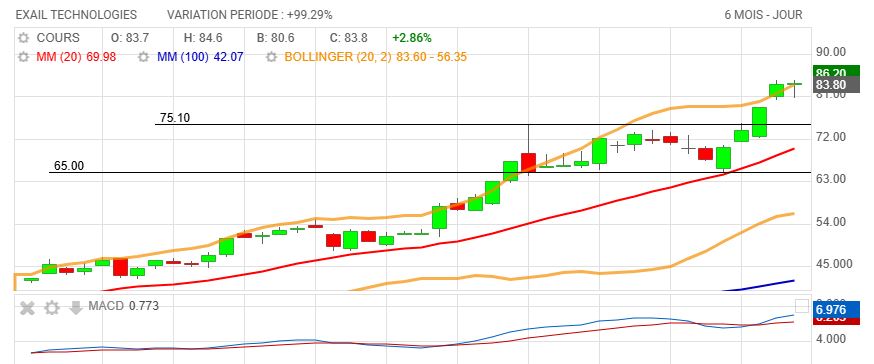Click the +2.86% daily change

click(411, 38)
